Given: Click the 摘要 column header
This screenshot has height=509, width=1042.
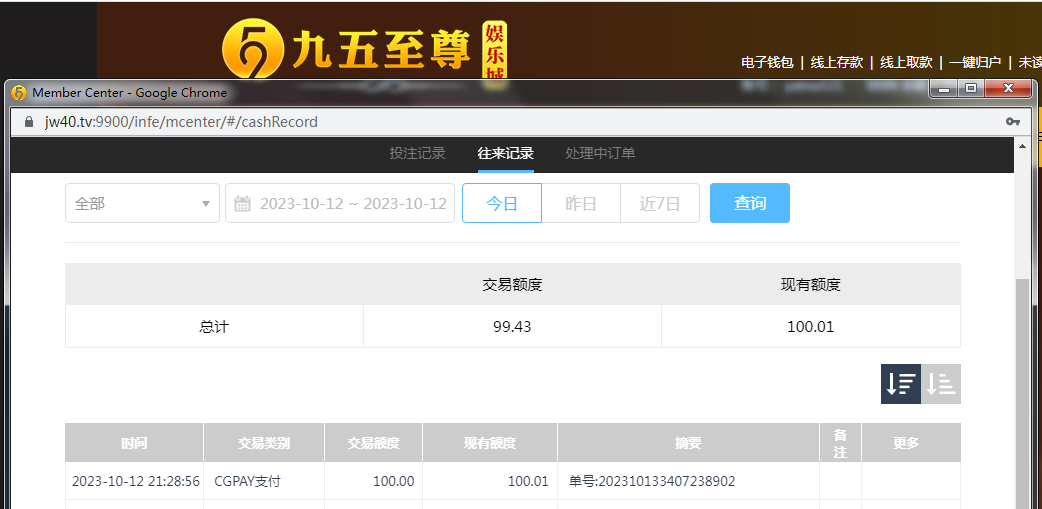Looking at the screenshot, I should 688,443.
